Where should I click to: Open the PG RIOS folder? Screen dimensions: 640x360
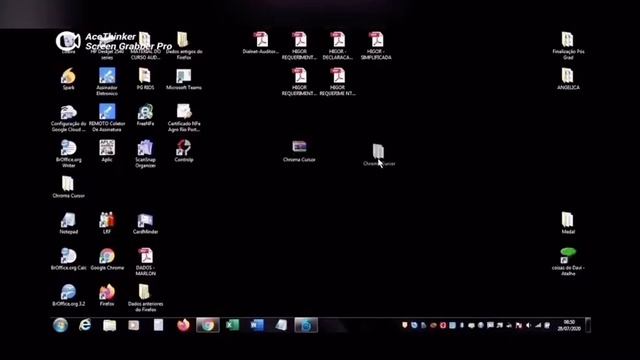click(x=145, y=78)
